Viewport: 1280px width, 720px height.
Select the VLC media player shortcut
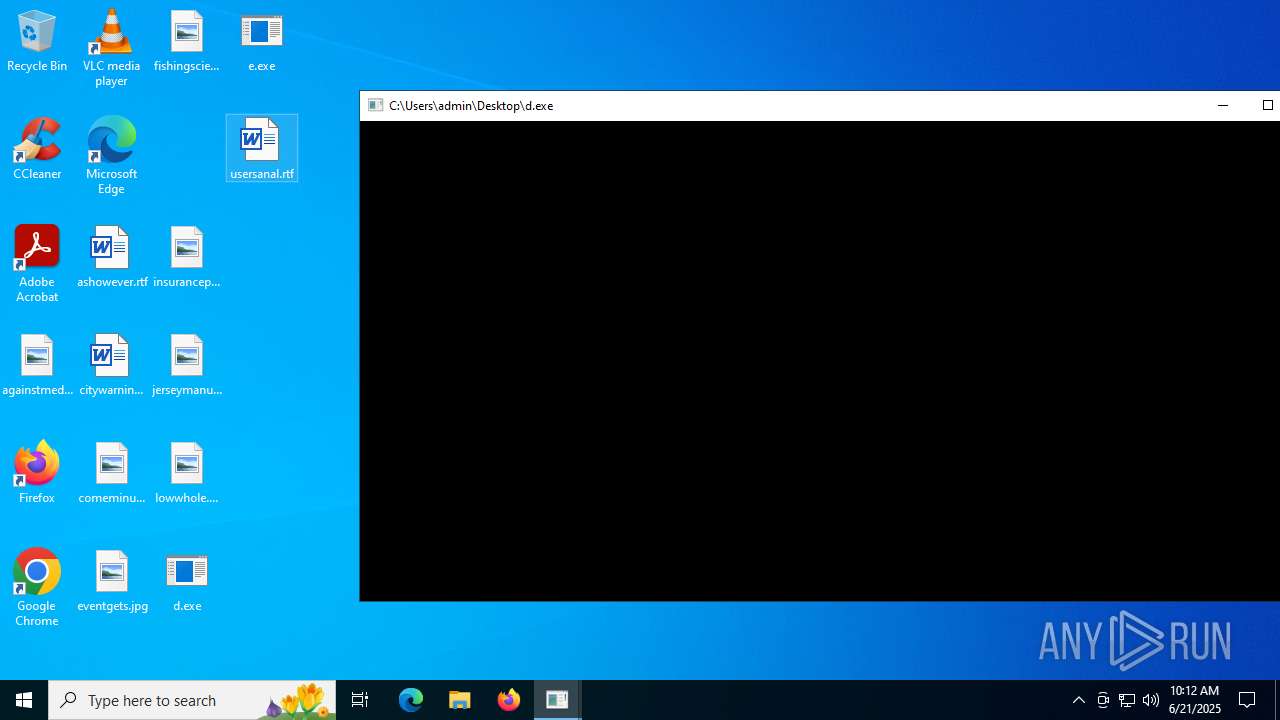[x=111, y=48]
